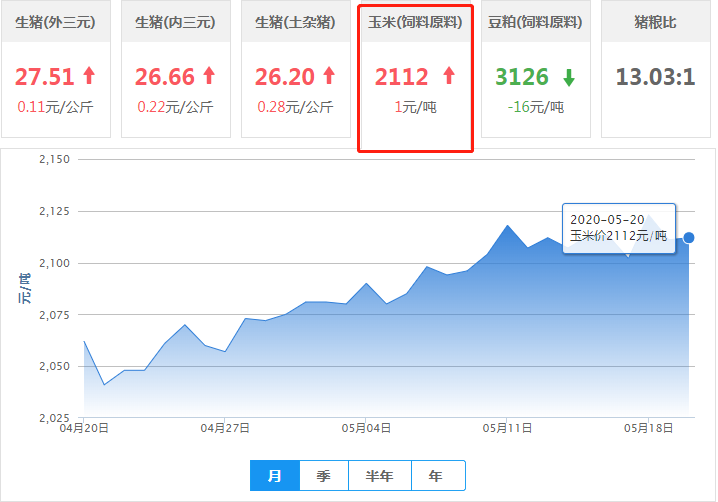The width and height of the screenshot is (718, 502).
Task: Switch to the 季 (quarter) range tab
Action: pyautogui.click(x=323, y=475)
